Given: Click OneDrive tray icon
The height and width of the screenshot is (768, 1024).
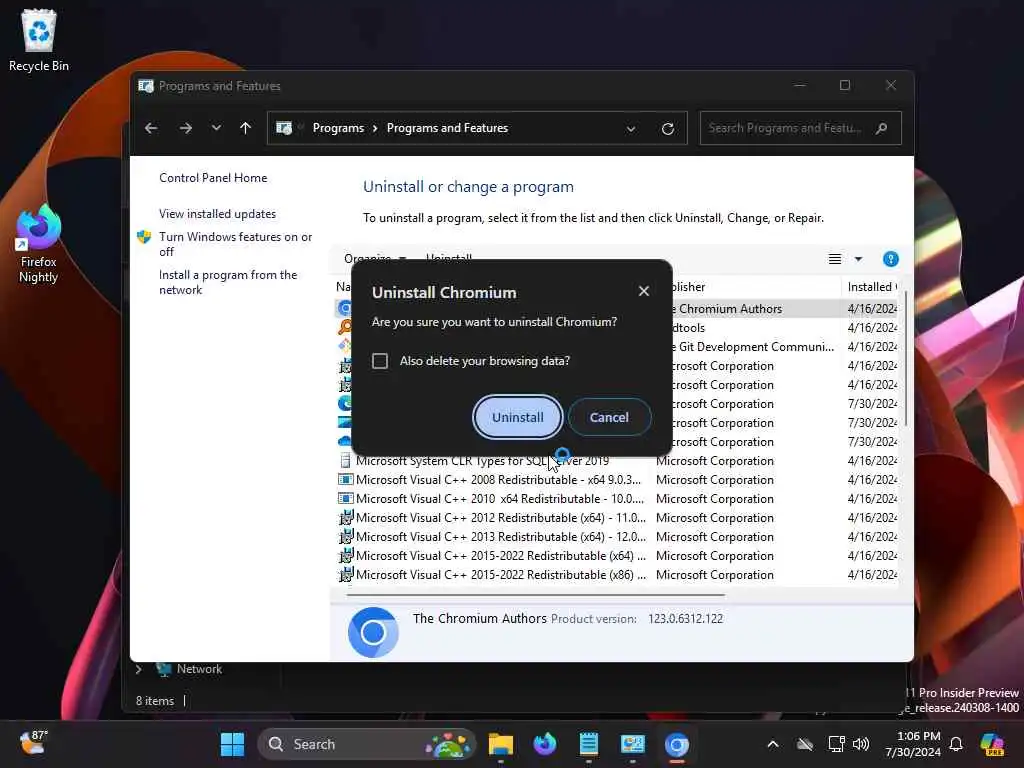Looking at the screenshot, I should (805, 744).
